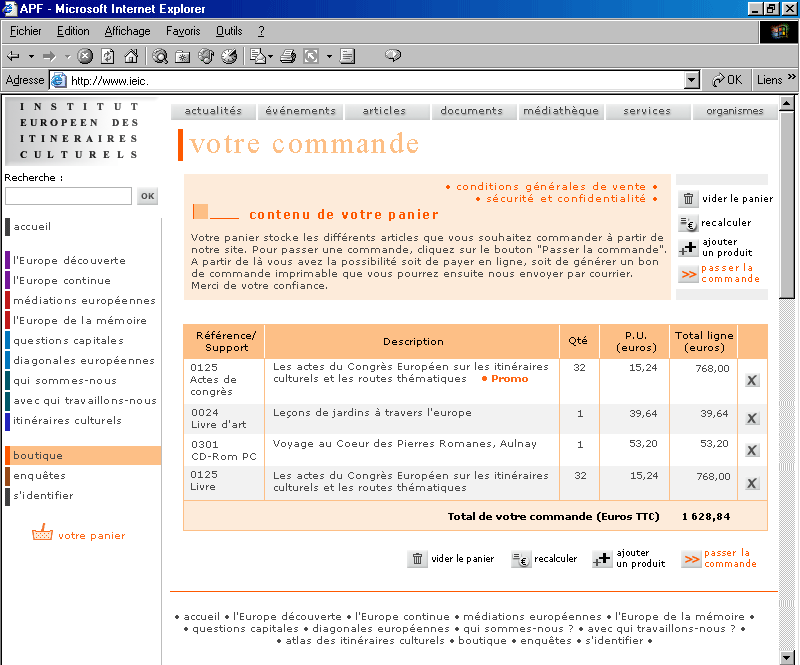Screen dimensions: 800x665
Task: Click the footer atlas des itinéraires culturels link
Action: [x=365, y=641]
